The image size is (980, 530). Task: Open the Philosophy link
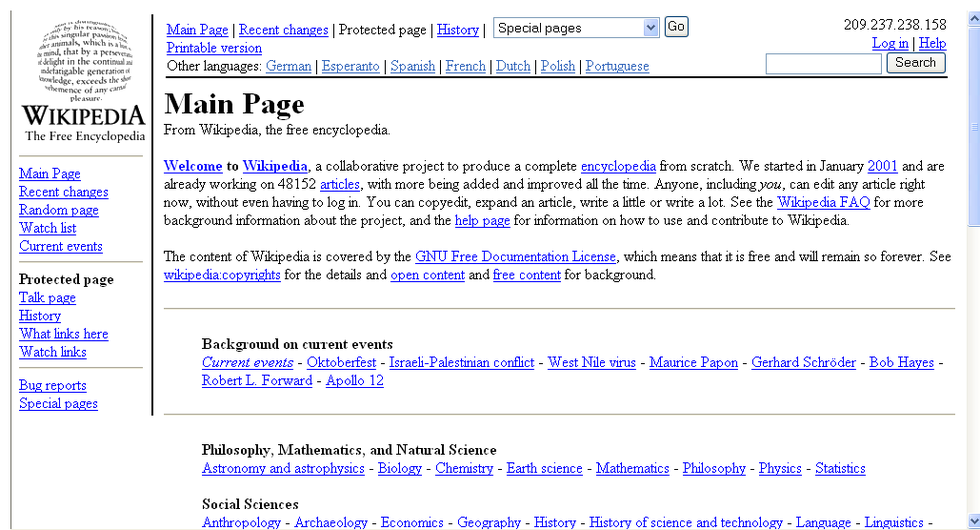point(714,468)
